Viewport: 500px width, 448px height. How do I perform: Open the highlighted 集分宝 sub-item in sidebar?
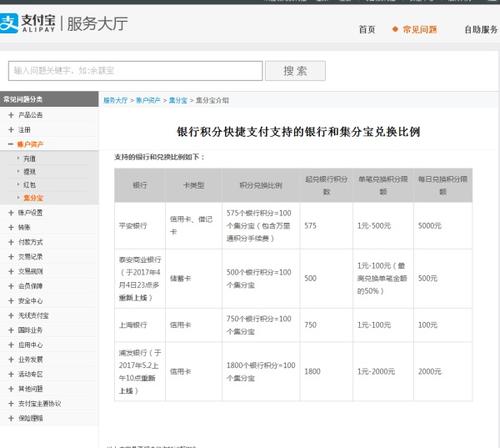pyautogui.click(x=33, y=198)
